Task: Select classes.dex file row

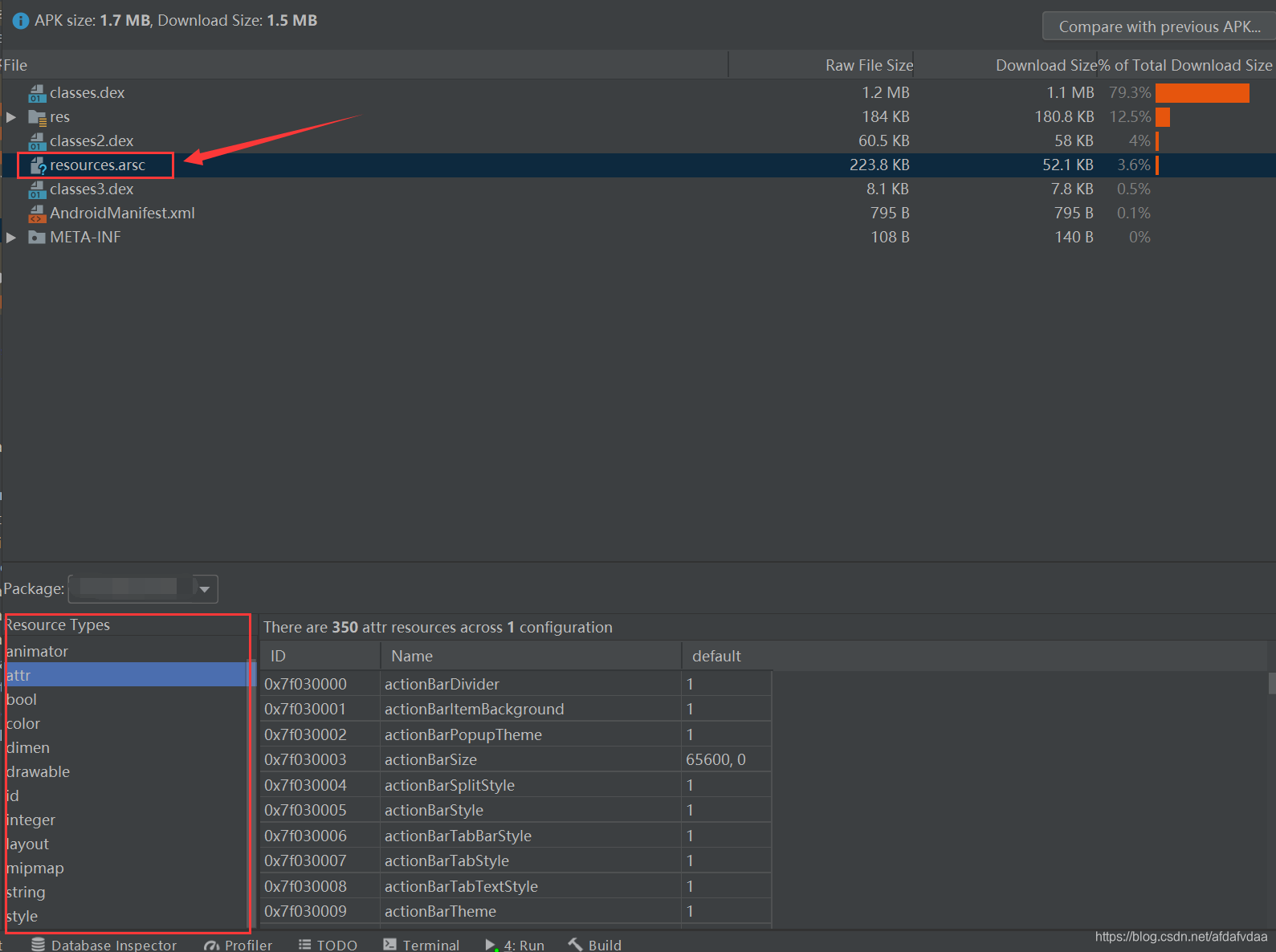Action: coord(638,93)
